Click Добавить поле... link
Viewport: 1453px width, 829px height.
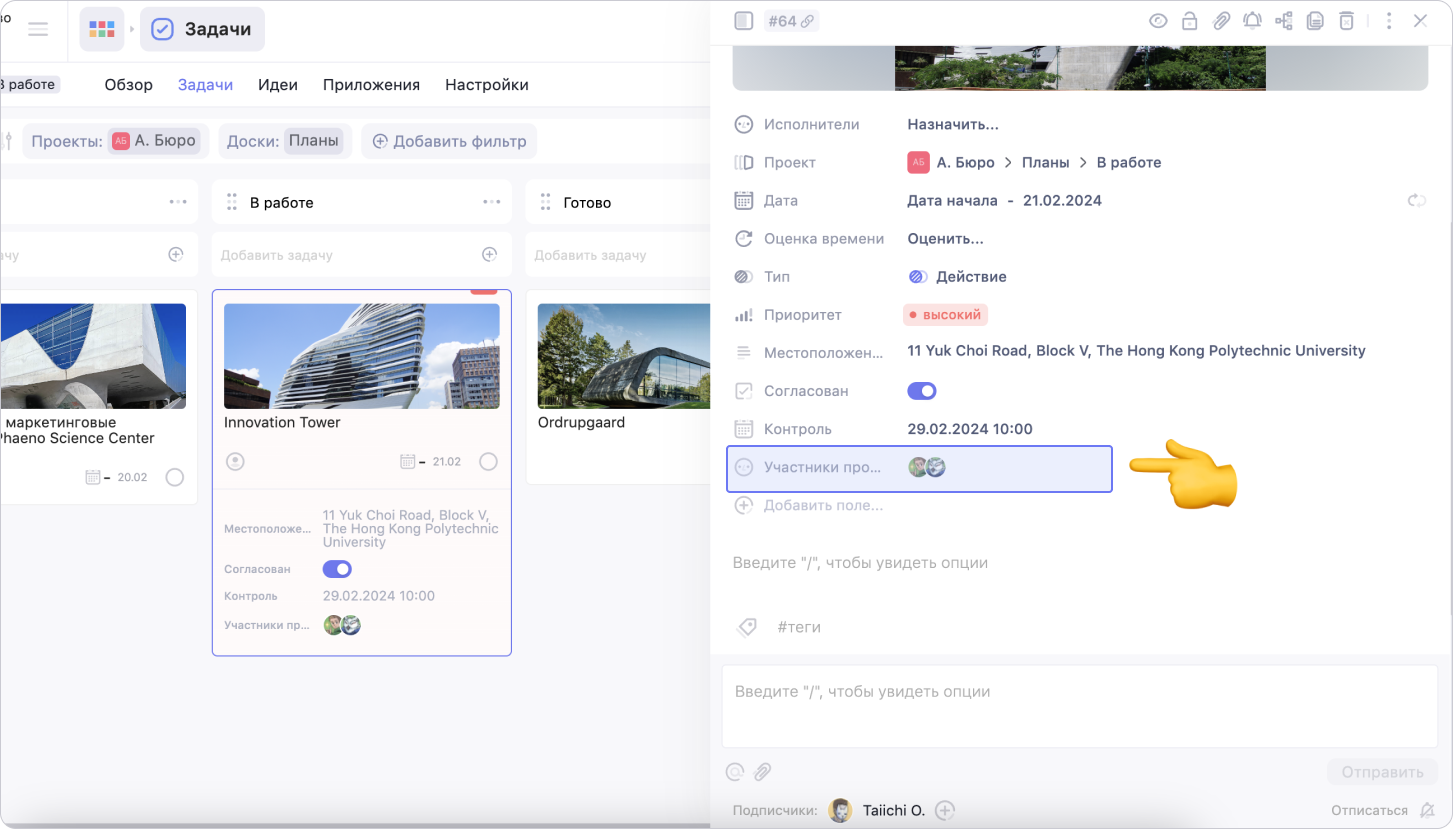point(823,505)
